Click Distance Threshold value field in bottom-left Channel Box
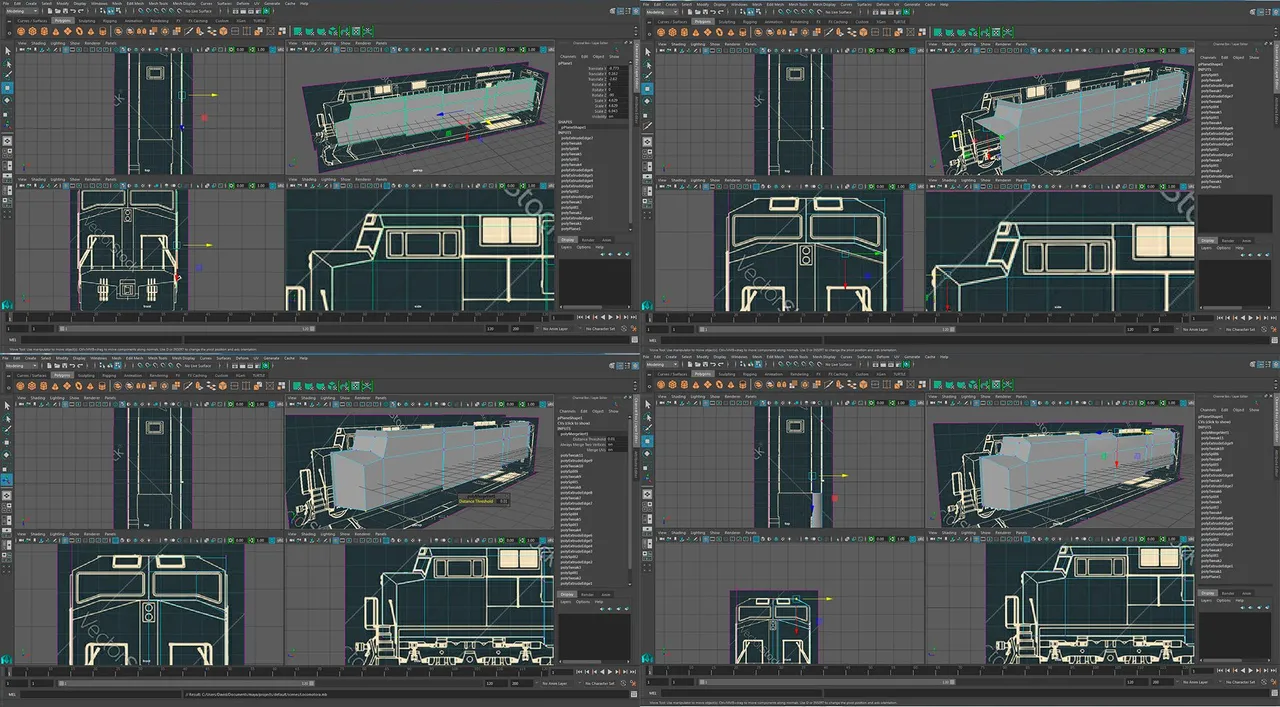The image size is (1280, 707). (x=615, y=439)
